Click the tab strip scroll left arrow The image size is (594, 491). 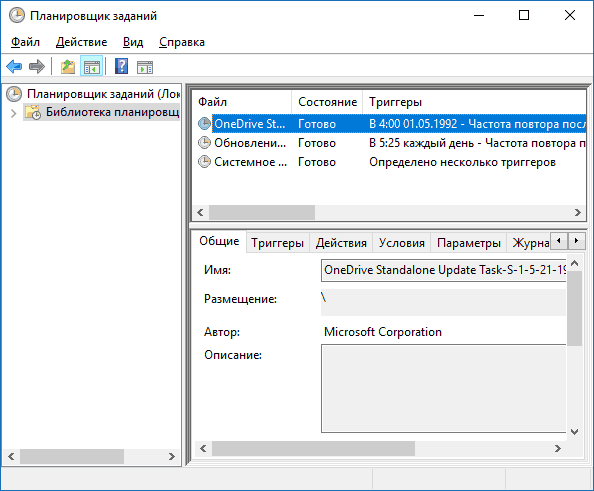point(559,241)
